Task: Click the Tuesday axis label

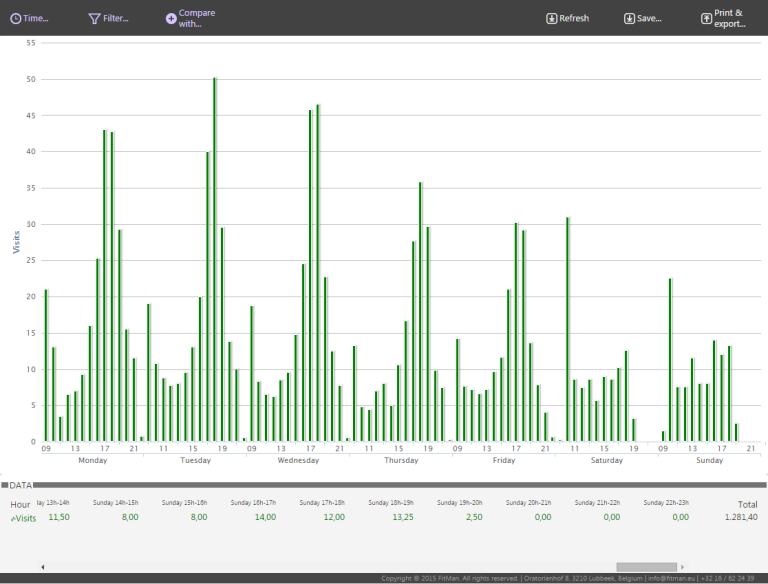Action: [x=195, y=460]
